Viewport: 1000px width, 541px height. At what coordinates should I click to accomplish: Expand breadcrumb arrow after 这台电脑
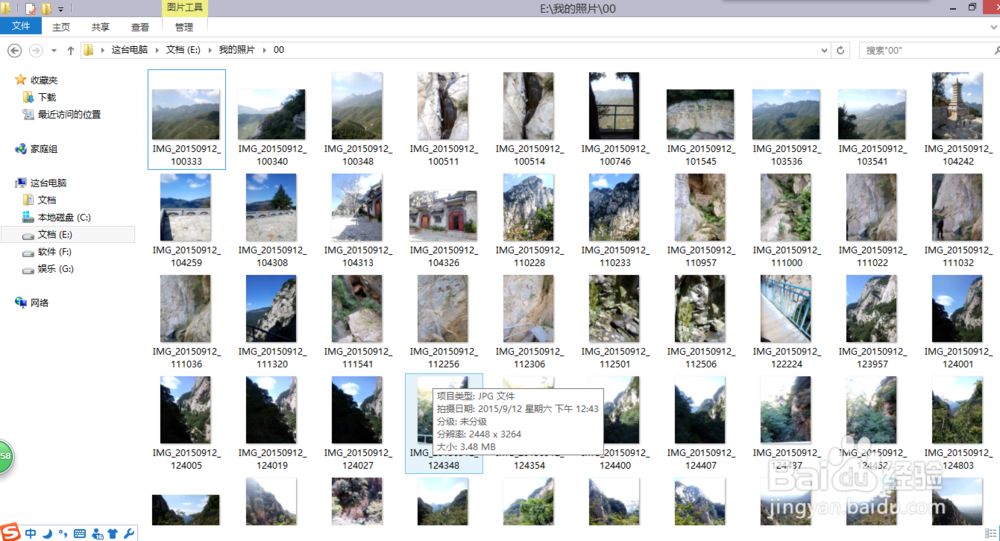coord(157,50)
